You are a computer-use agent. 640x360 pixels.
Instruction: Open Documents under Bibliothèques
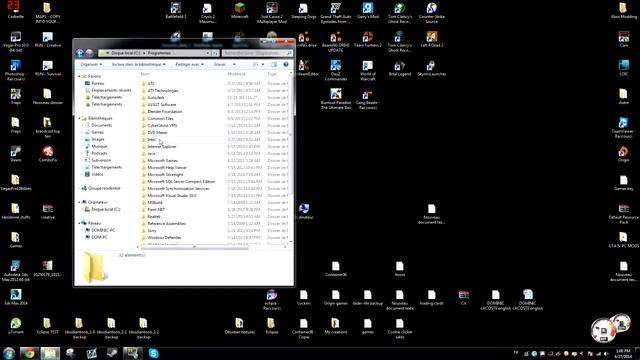(102, 125)
